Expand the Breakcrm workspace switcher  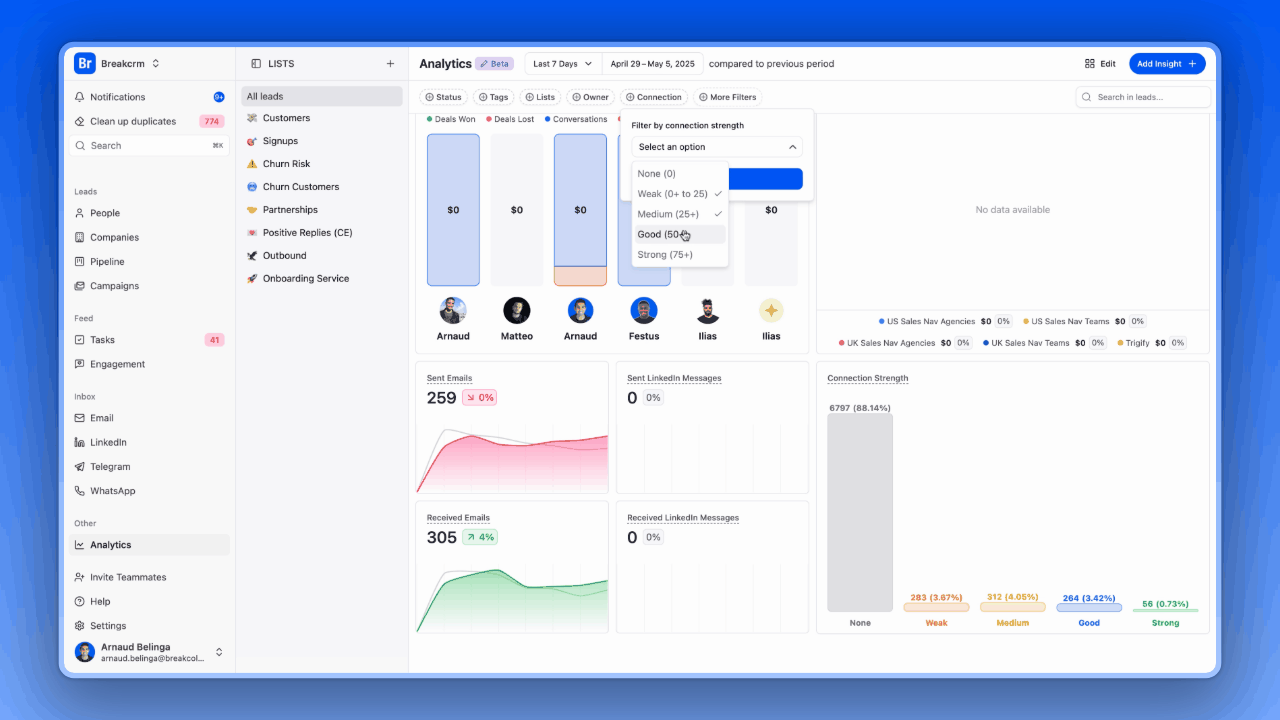[x=118, y=64]
